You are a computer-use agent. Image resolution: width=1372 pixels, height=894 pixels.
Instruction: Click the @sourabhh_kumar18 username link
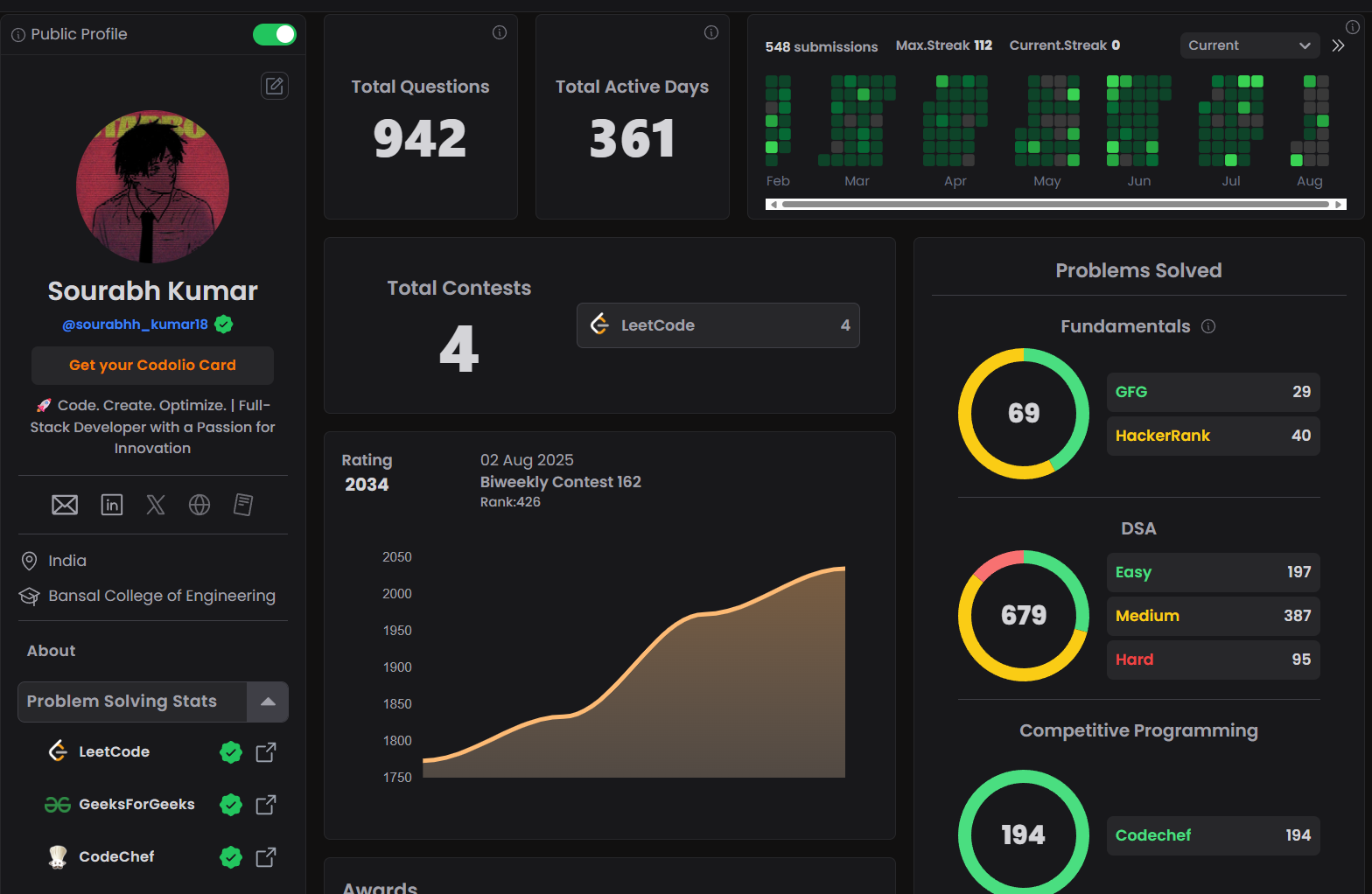click(135, 325)
